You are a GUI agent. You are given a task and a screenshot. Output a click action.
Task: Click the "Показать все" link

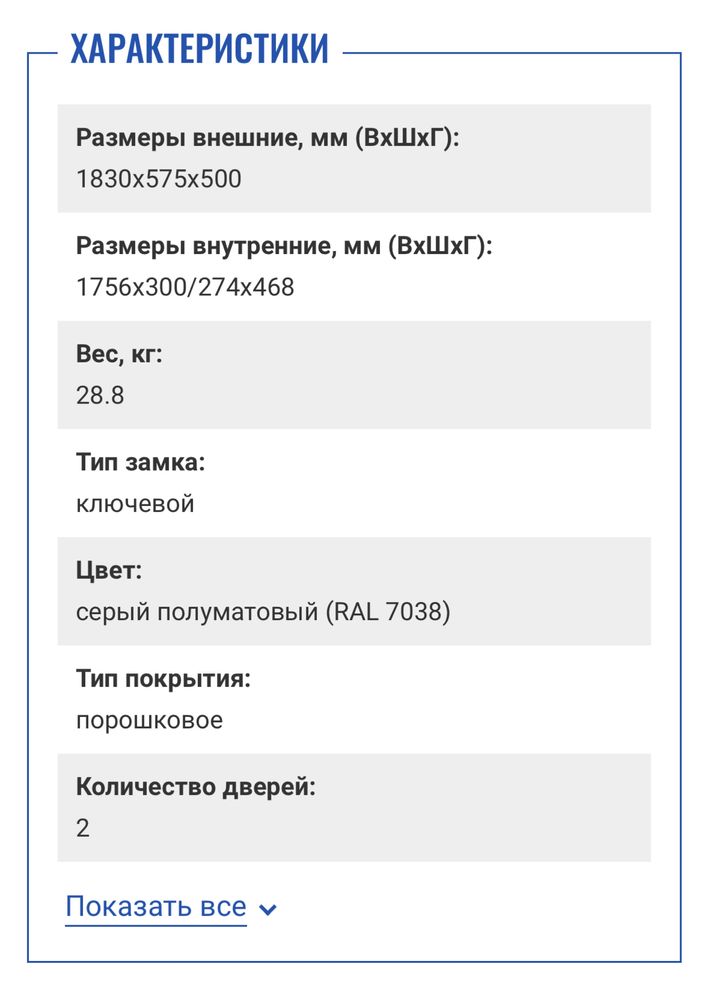(x=155, y=907)
